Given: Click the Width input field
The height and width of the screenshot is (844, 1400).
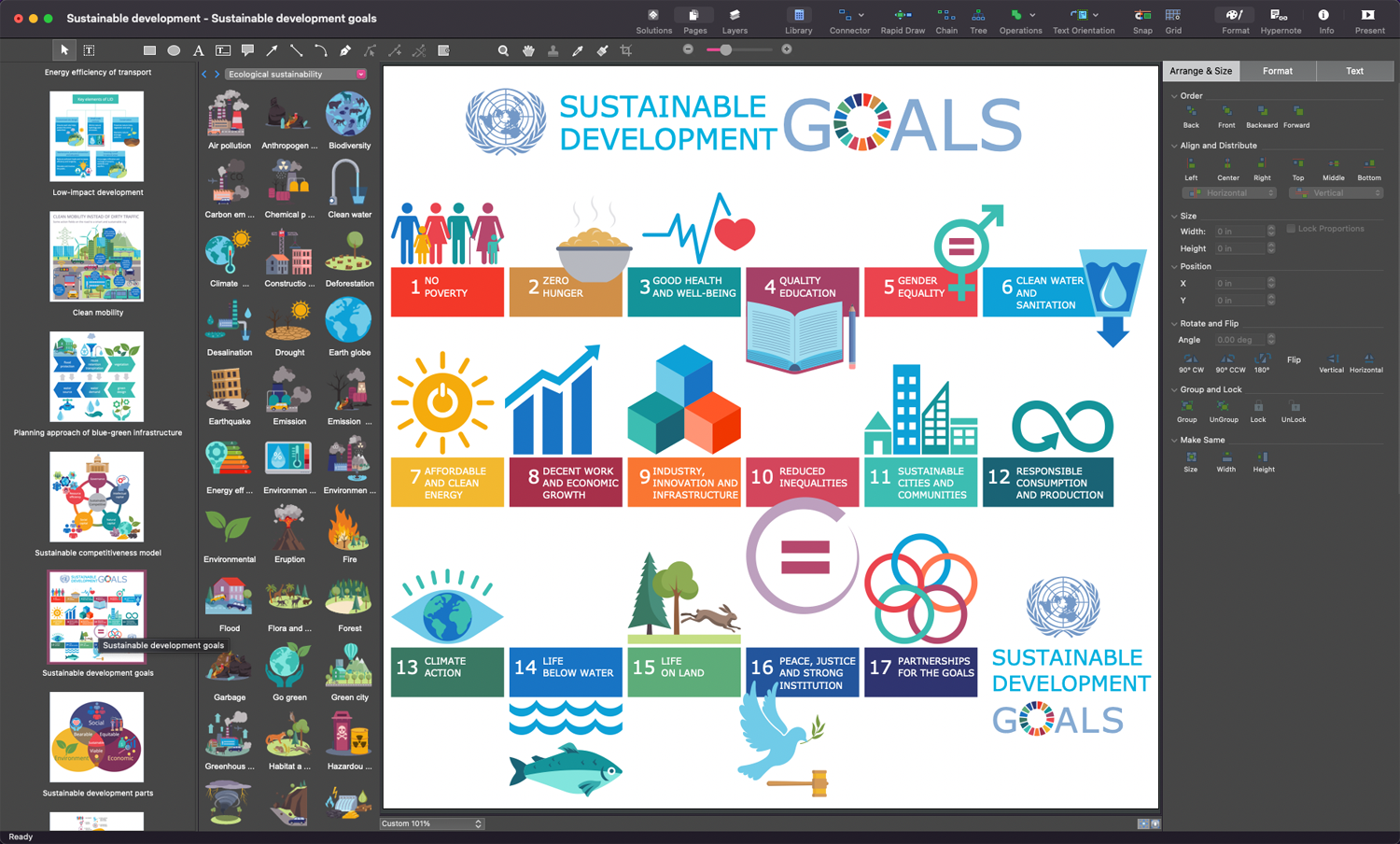Looking at the screenshot, I should click(x=1239, y=232).
